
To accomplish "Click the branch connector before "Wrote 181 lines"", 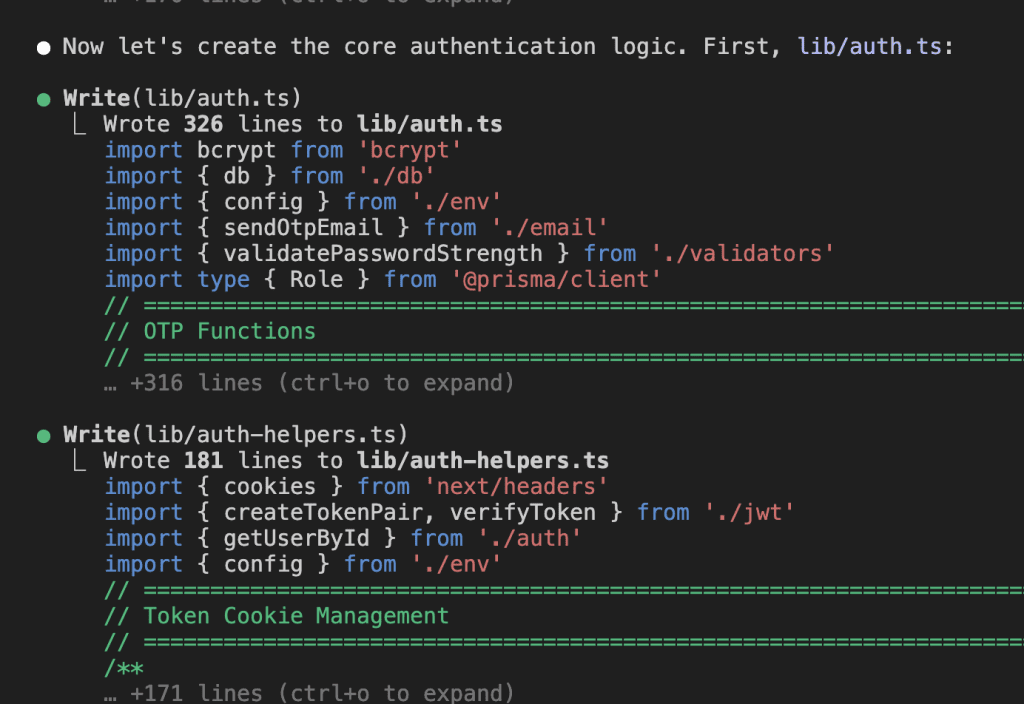I will [78, 461].
